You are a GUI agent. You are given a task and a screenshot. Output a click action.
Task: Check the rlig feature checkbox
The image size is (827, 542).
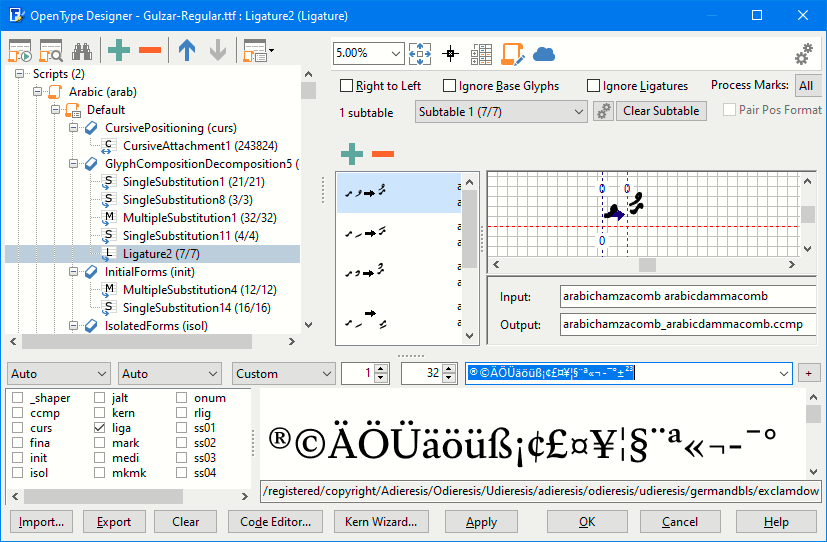point(181,413)
